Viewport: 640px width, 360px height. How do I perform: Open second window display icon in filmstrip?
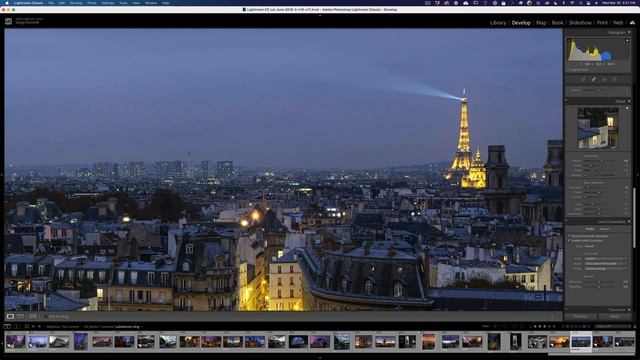pos(17,327)
